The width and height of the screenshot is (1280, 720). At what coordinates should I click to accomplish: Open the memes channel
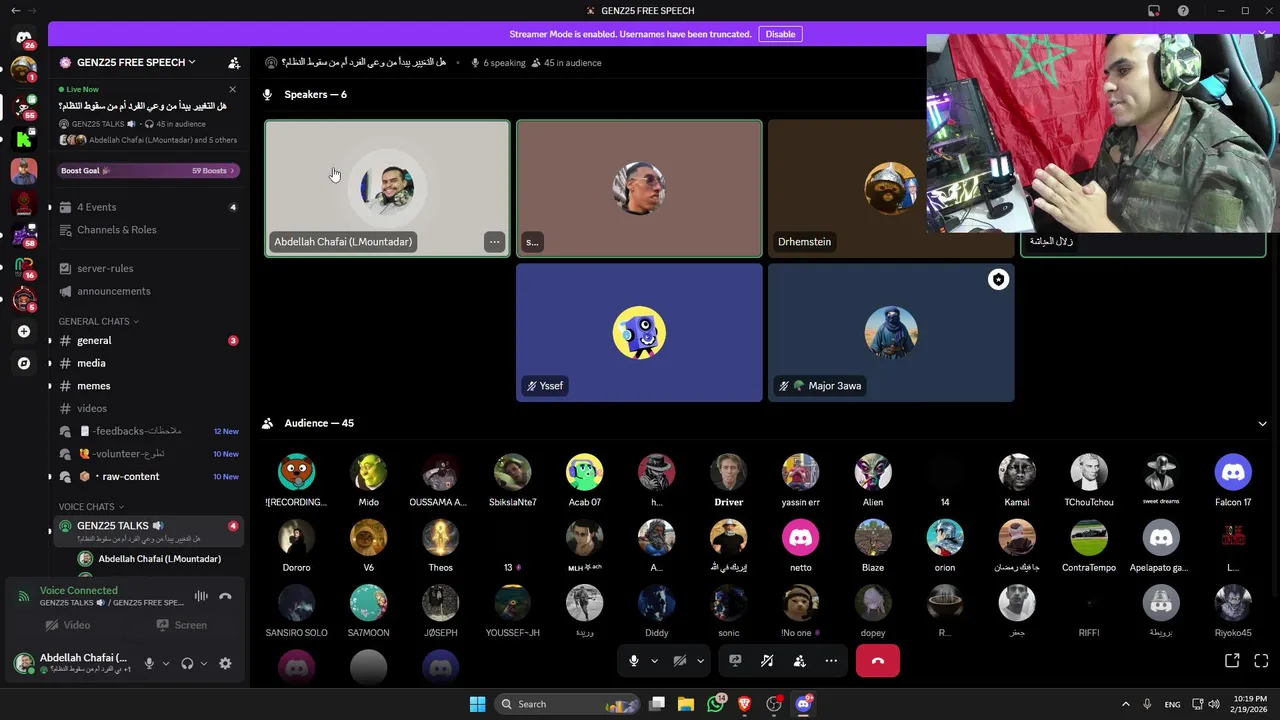[147, 386]
